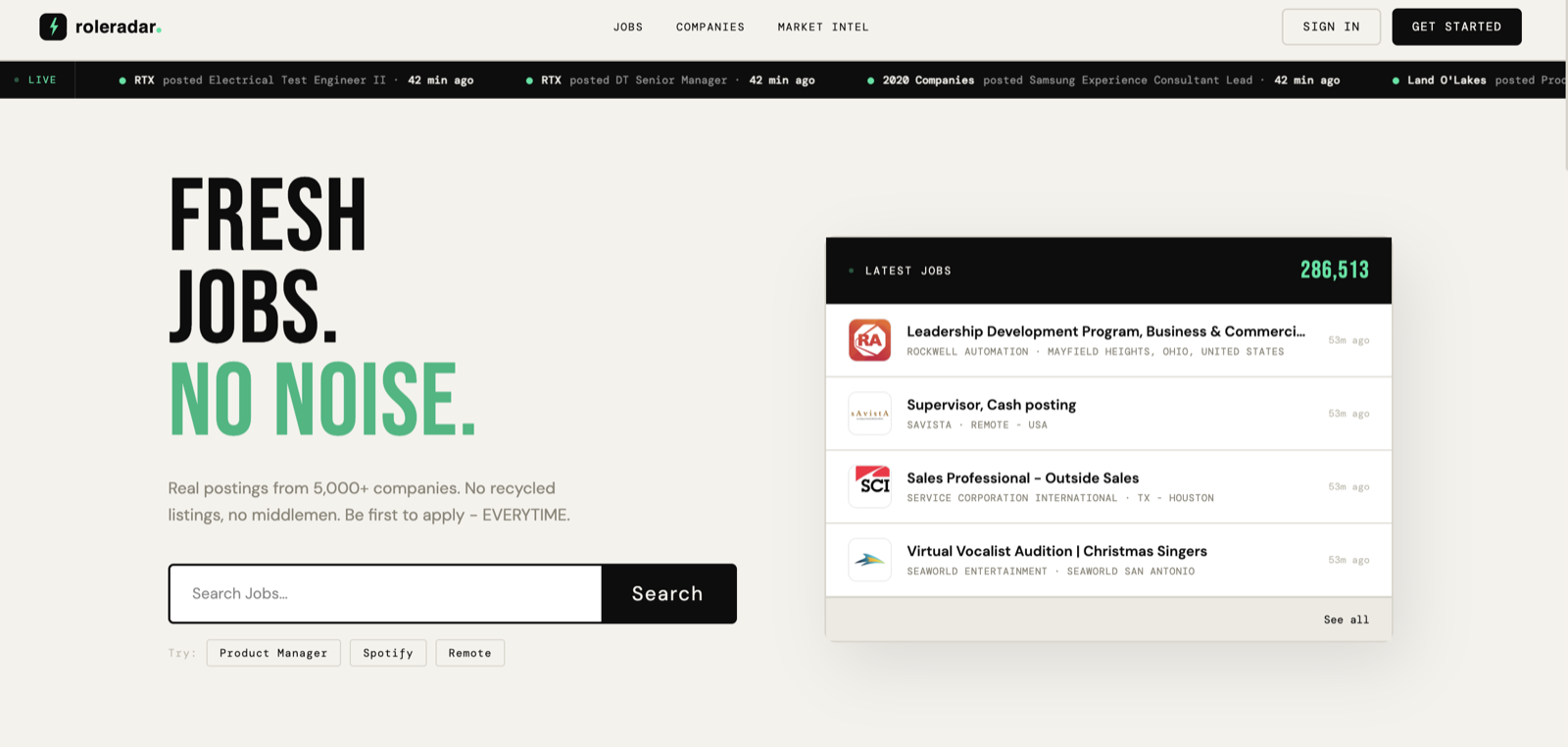
Task: Click RTX Electrical Test Engineer II ticker item
Action: [x=296, y=80]
